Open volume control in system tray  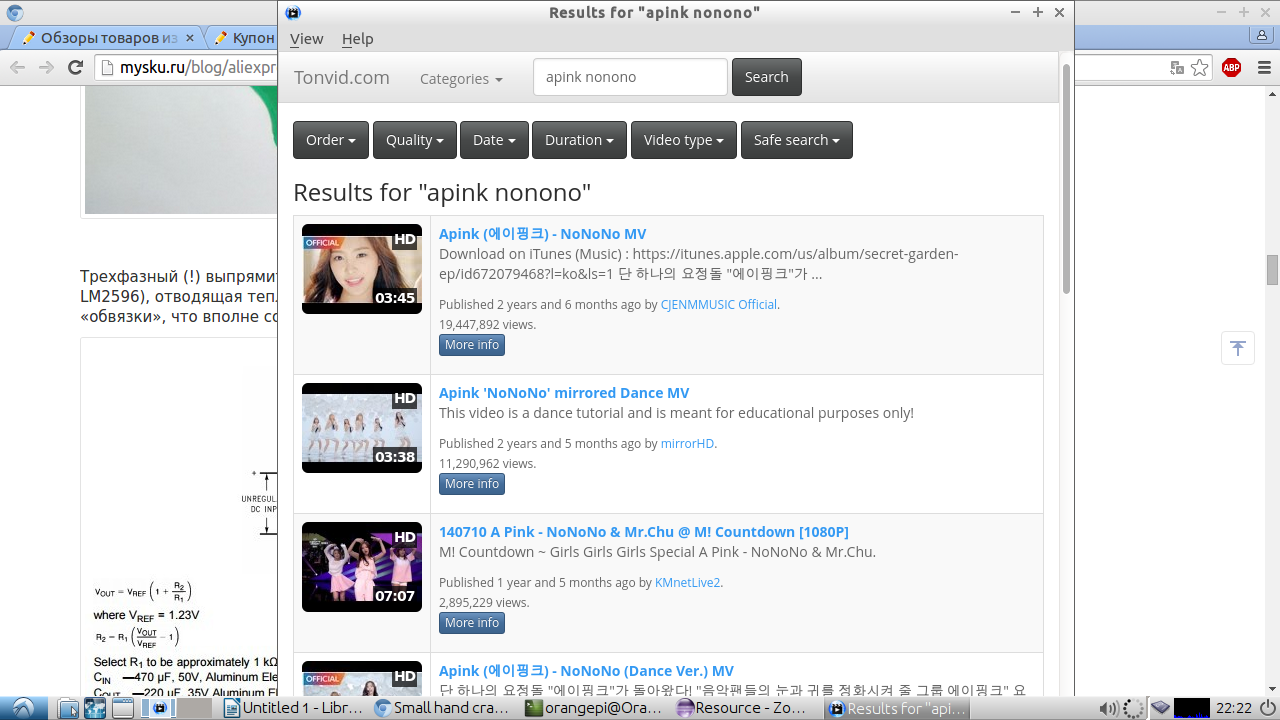coord(1109,708)
